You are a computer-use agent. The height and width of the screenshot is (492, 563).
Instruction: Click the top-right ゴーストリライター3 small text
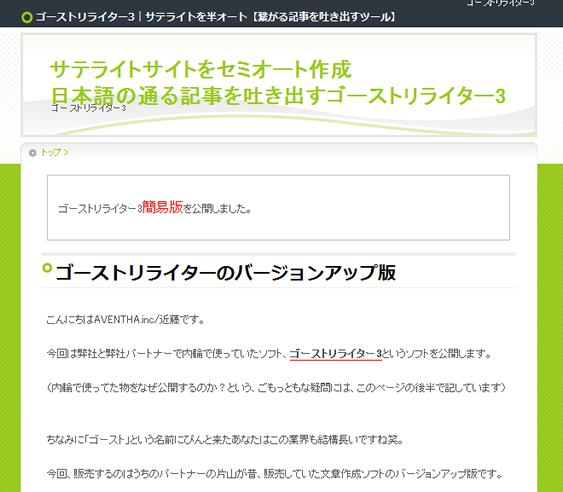[501, 3]
